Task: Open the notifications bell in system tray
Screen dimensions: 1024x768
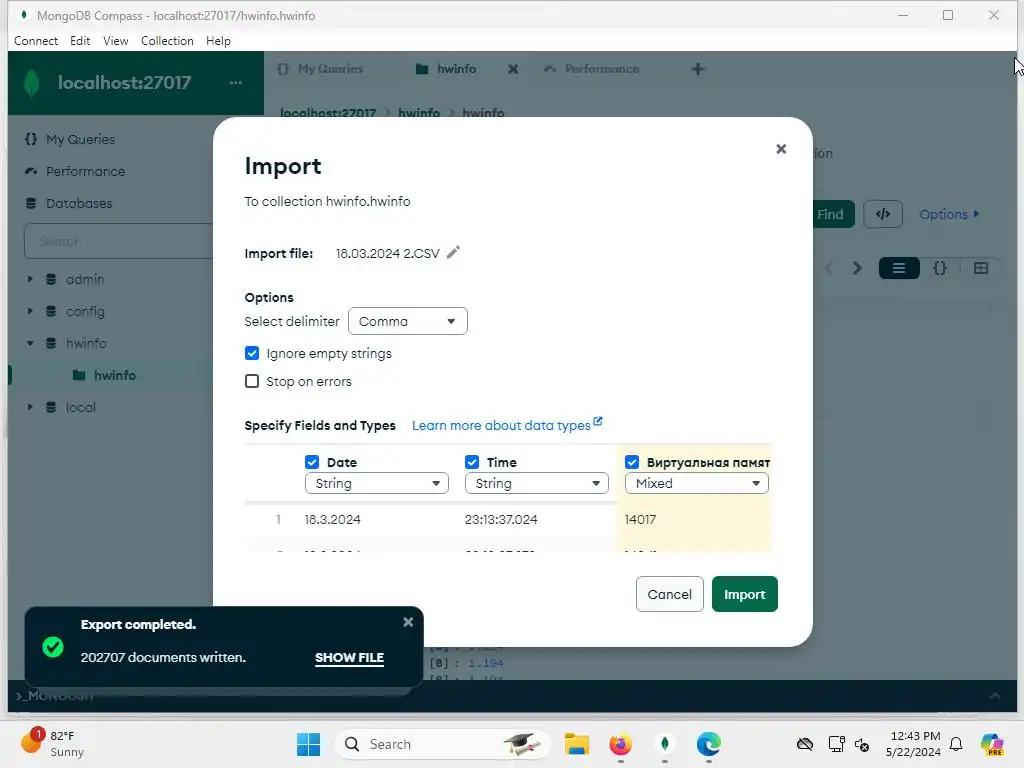Action: 956,744
